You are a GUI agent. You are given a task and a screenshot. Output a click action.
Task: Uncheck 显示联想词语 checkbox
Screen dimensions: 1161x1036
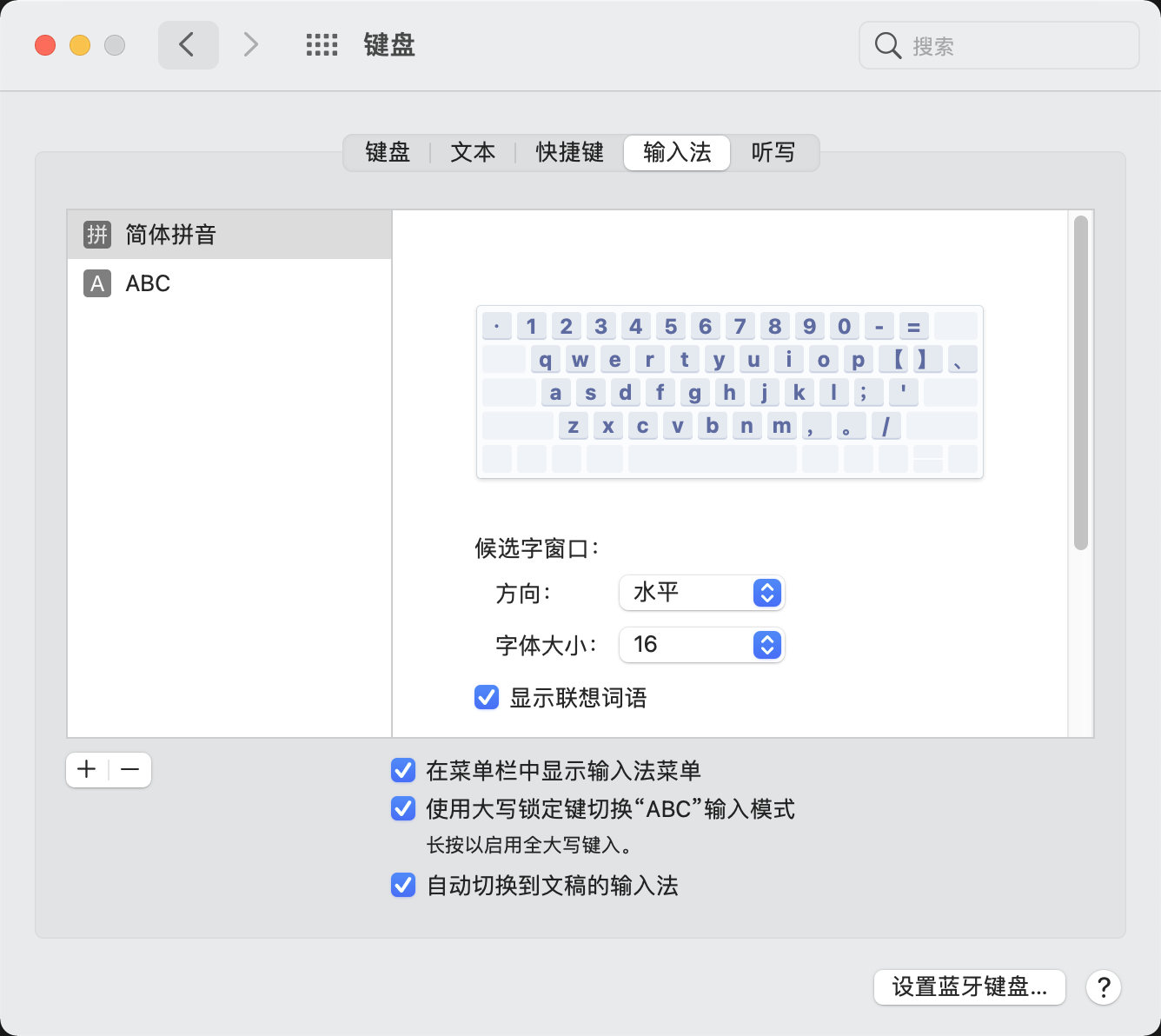487,697
